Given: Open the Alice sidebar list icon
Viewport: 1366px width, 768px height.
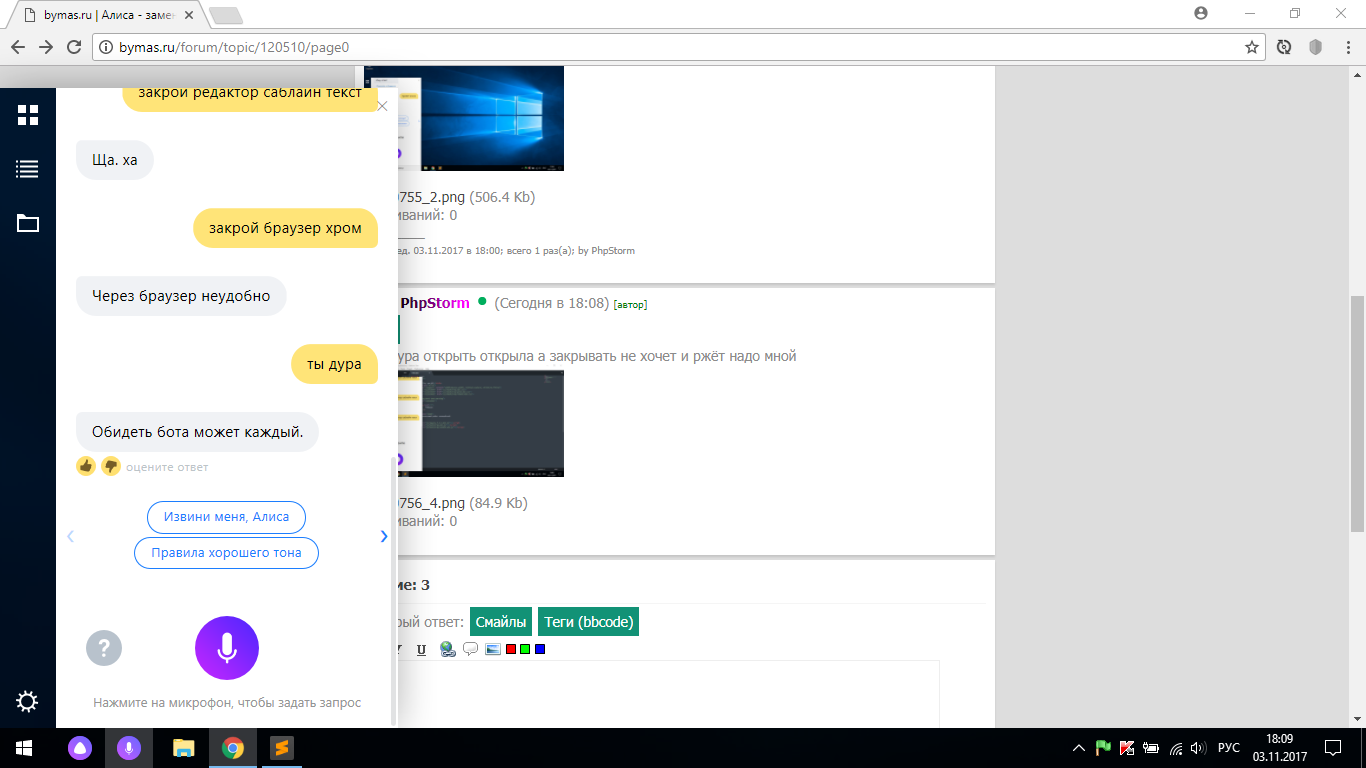Looking at the screenshot, I should 28,169.
